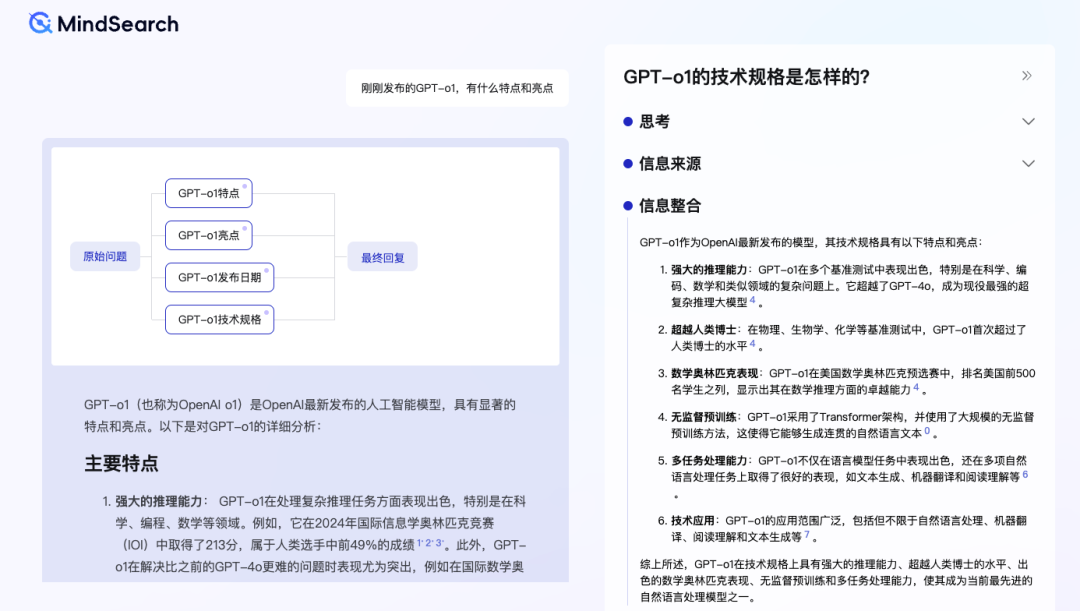
Task: Open citation link 7 in 技术应用 item
Action: point(807,534)
